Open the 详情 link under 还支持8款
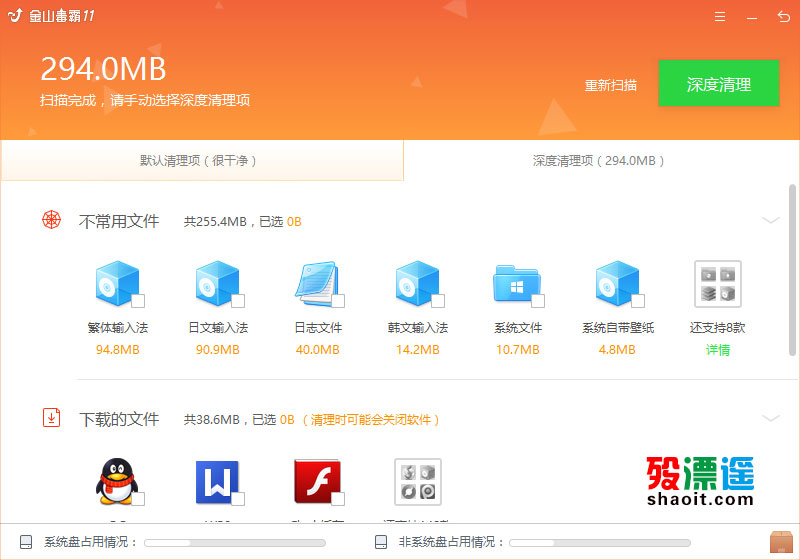 717,350
